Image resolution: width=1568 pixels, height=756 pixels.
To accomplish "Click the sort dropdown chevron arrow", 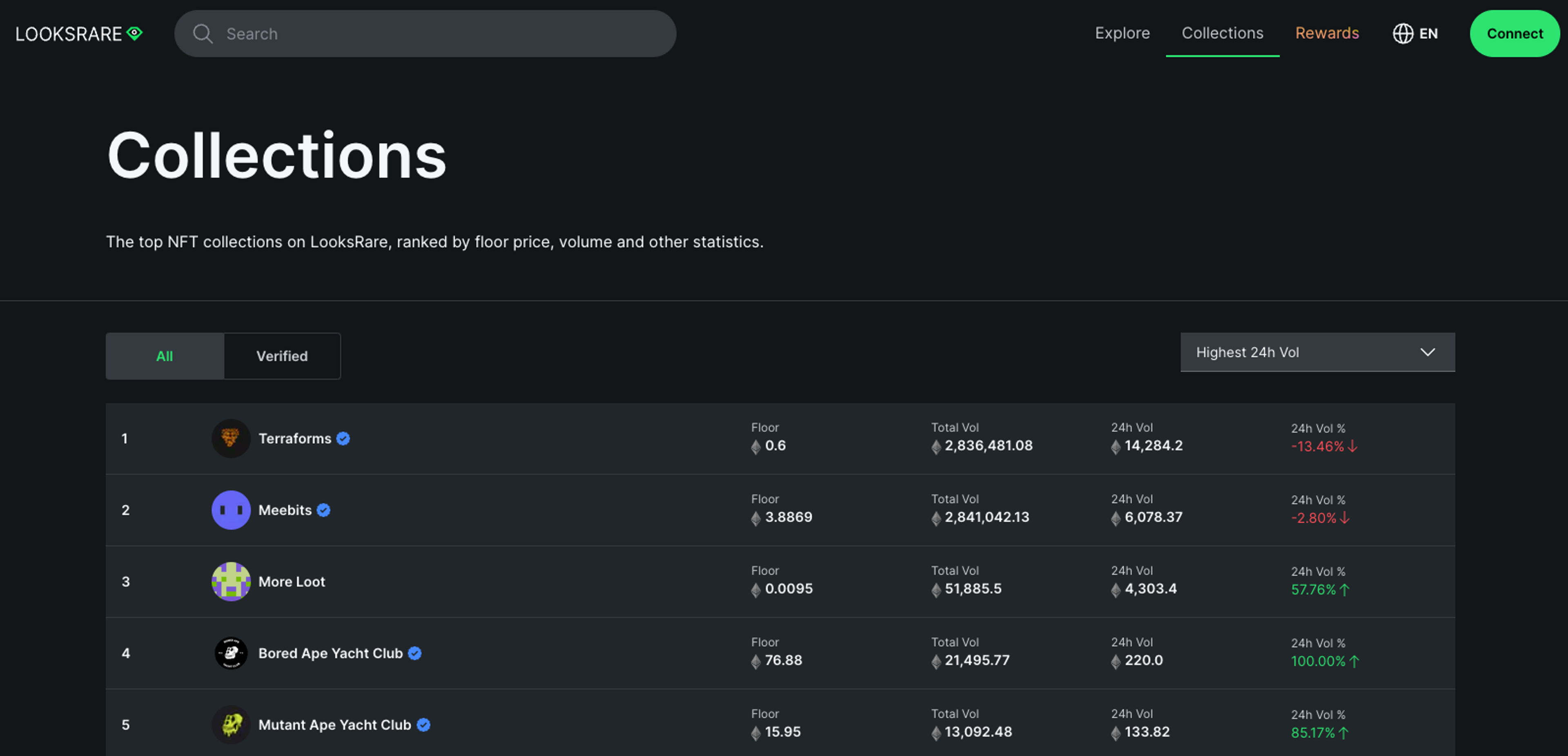I will click(x=1428, y=352).
